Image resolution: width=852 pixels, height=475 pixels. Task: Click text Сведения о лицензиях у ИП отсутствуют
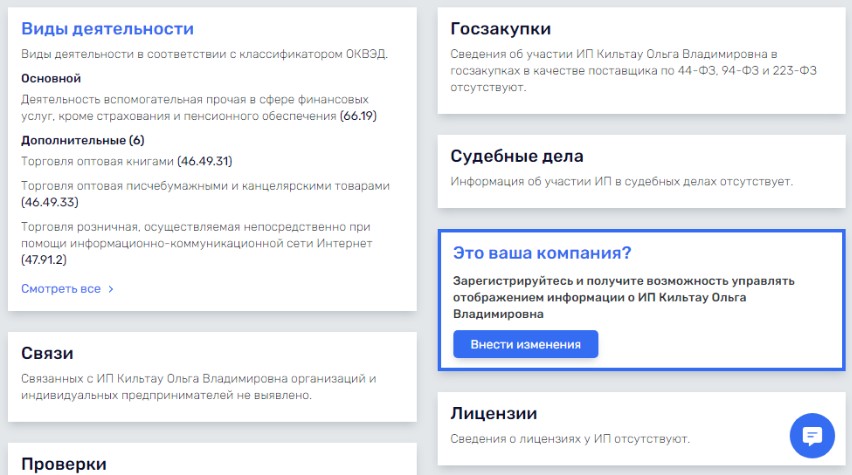(570, 439)
